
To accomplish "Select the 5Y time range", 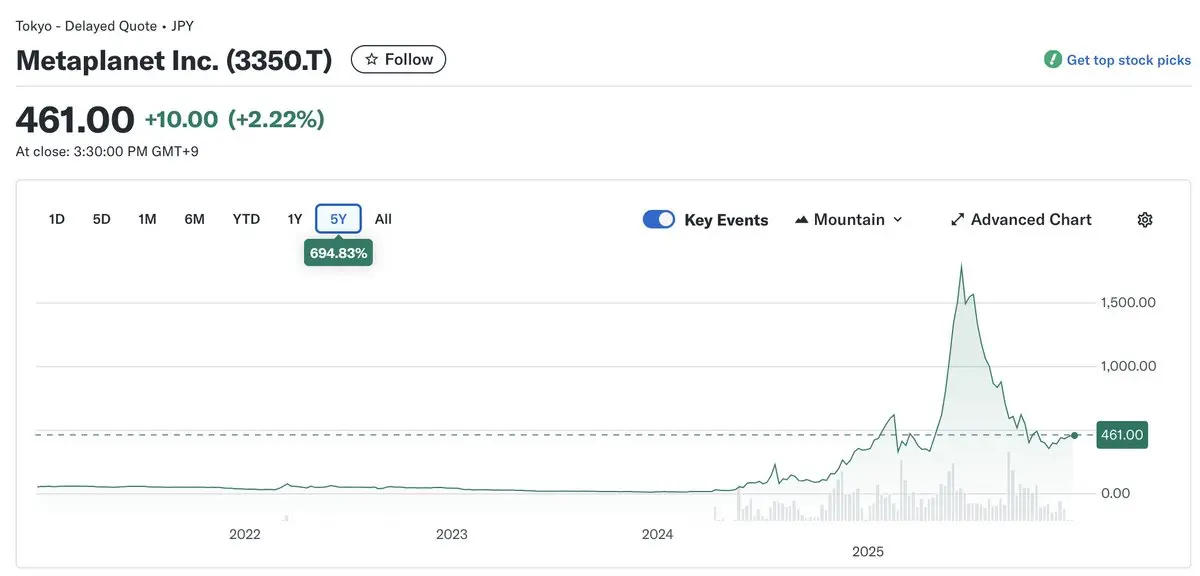I will (338, 219).
